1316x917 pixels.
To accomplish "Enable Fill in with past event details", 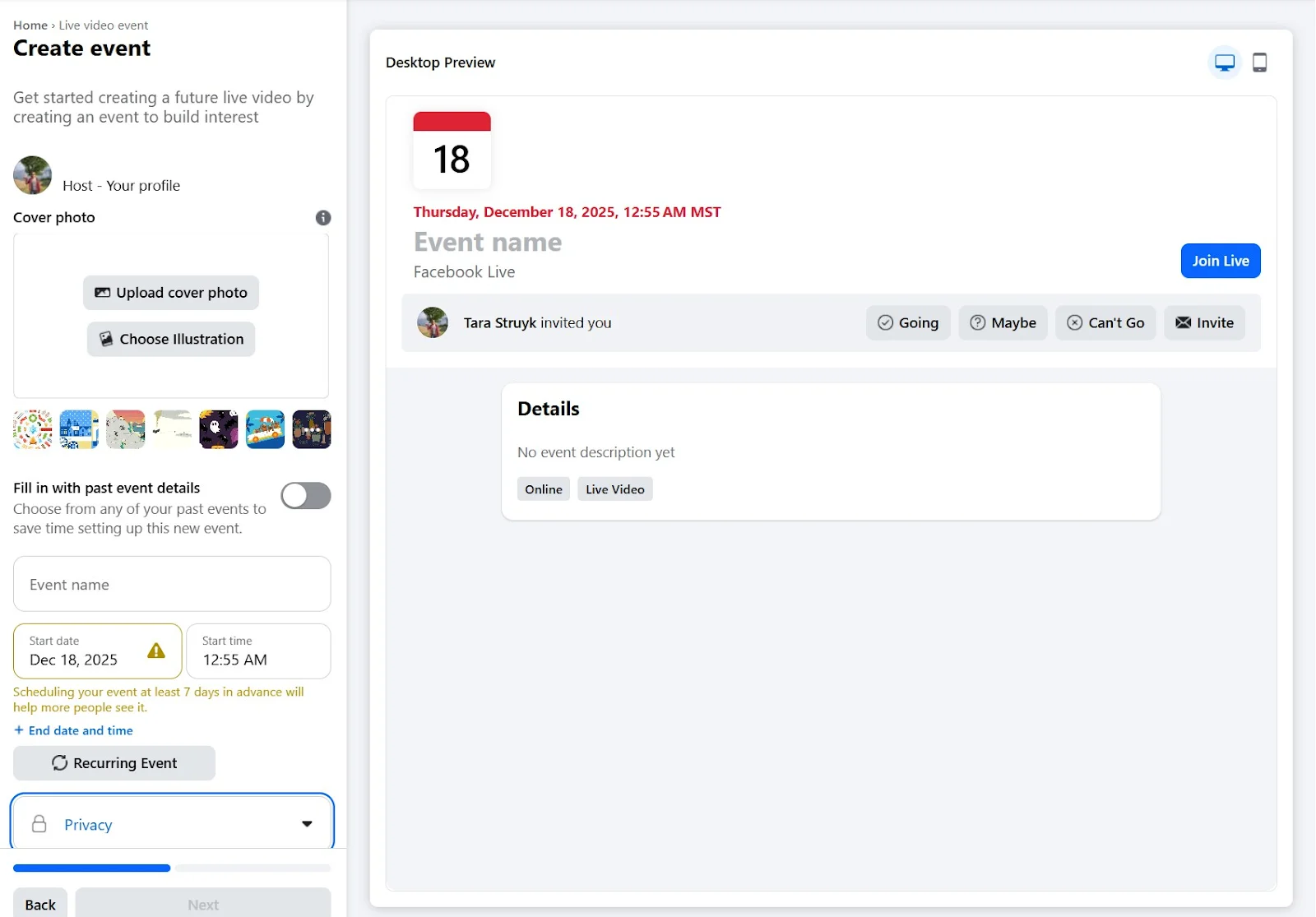I will [x=305, y=495].
